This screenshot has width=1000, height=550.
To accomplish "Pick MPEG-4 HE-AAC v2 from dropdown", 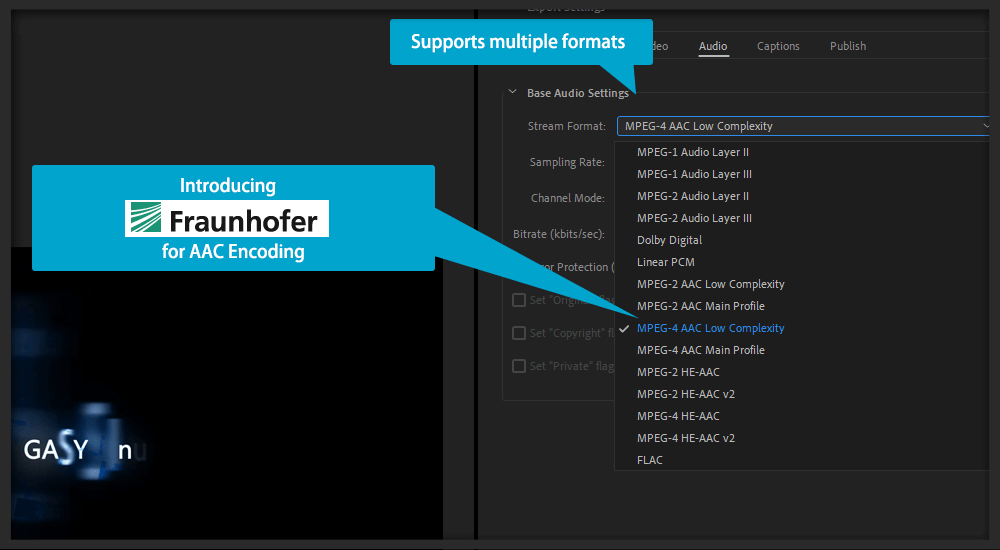I will tap(686, 438).
